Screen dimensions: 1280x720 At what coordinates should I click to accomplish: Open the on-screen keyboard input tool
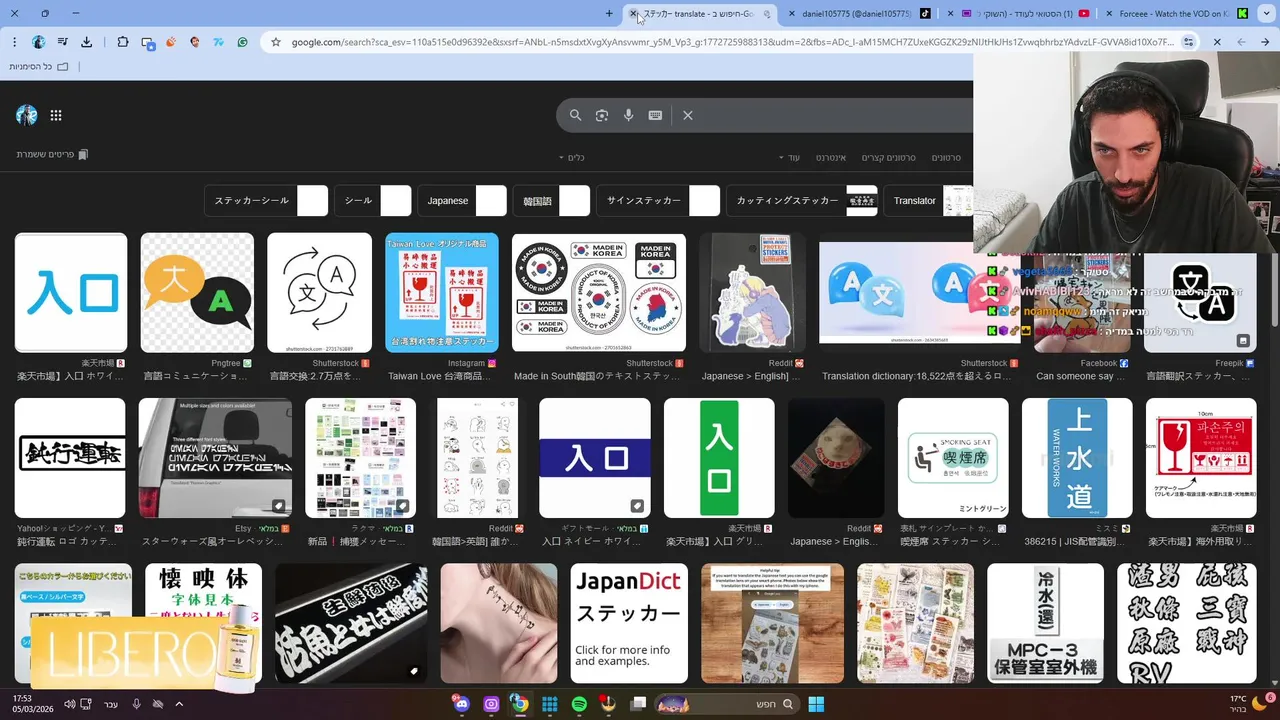click(655, 115)
